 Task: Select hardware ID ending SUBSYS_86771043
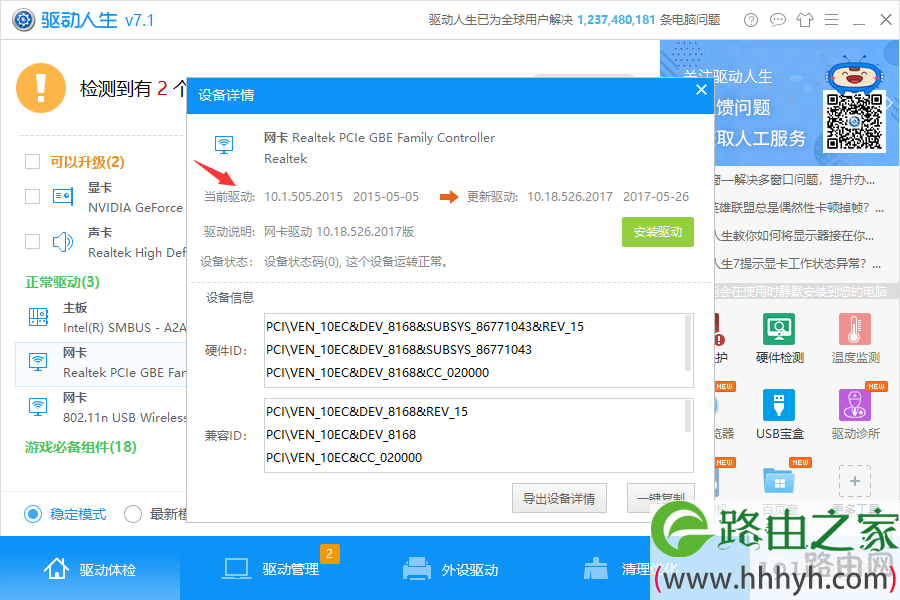click(x=399, y=350)
